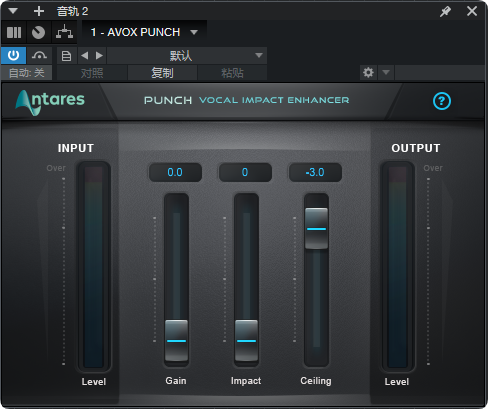This screenshot has width=488, height=409.
Task: Go to next preset arrow
Action: tap(99, 56)
